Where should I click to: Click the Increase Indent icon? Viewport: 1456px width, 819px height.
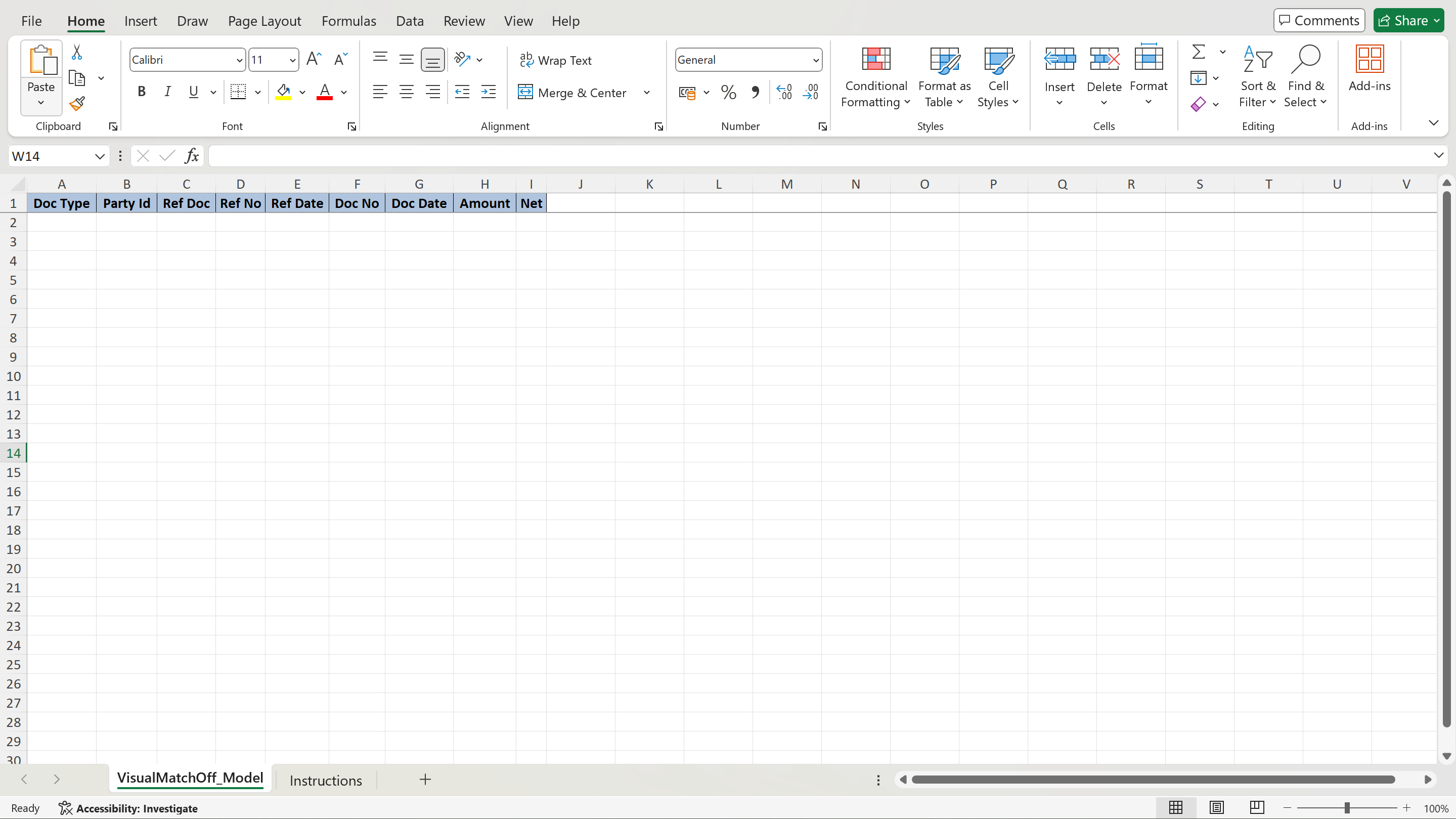point(489,92)
